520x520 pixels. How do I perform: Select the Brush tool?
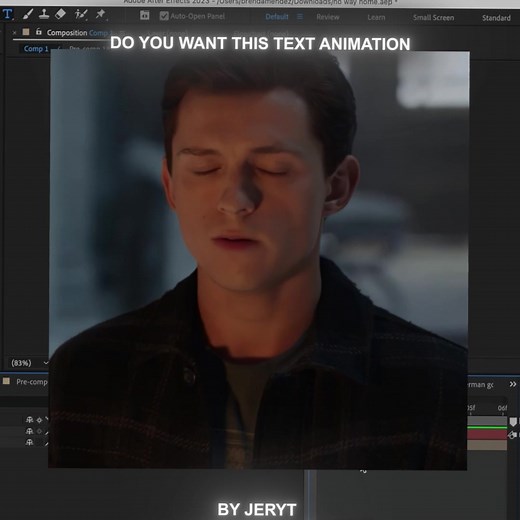[28, 14]
